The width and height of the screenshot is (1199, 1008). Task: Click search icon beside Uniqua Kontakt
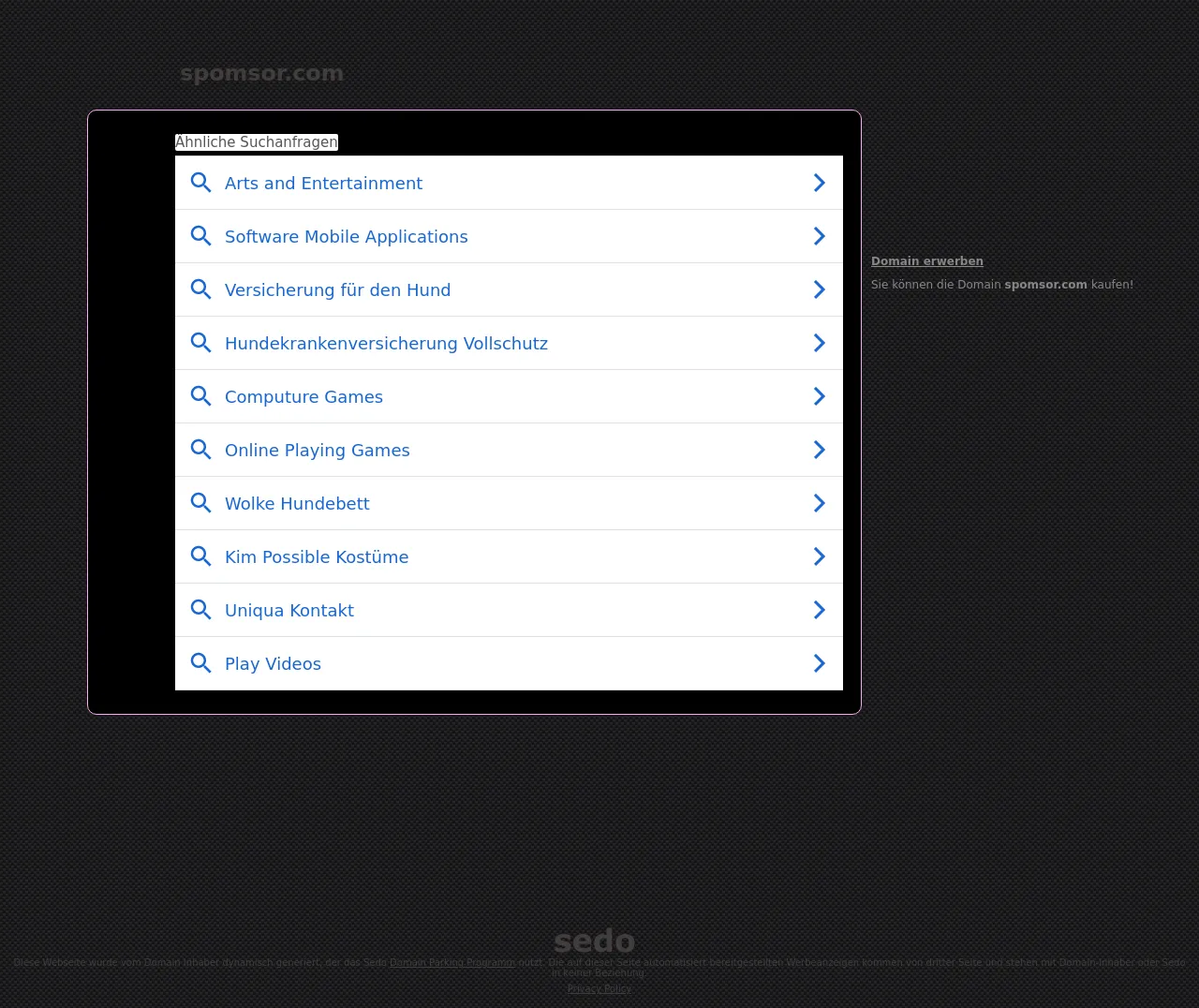coord(200,610)
